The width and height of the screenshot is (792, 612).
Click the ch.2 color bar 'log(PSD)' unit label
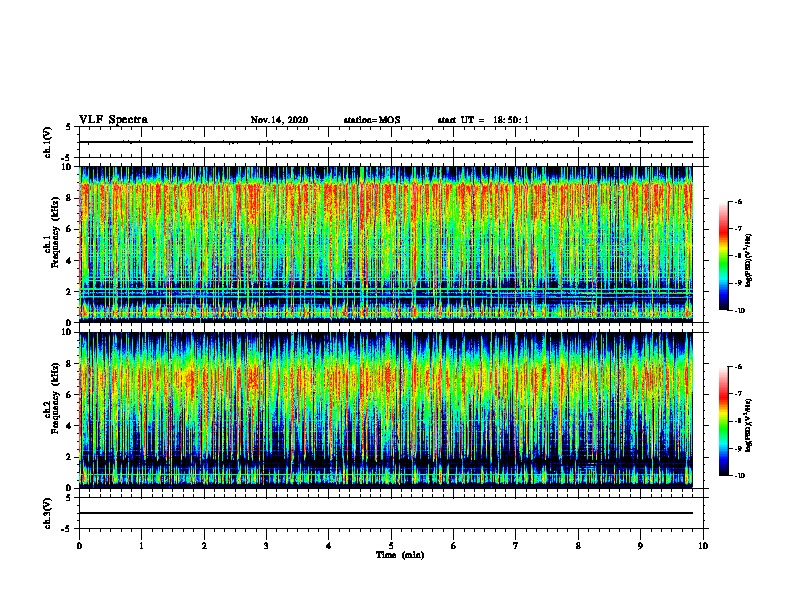[x=749, y=425]
